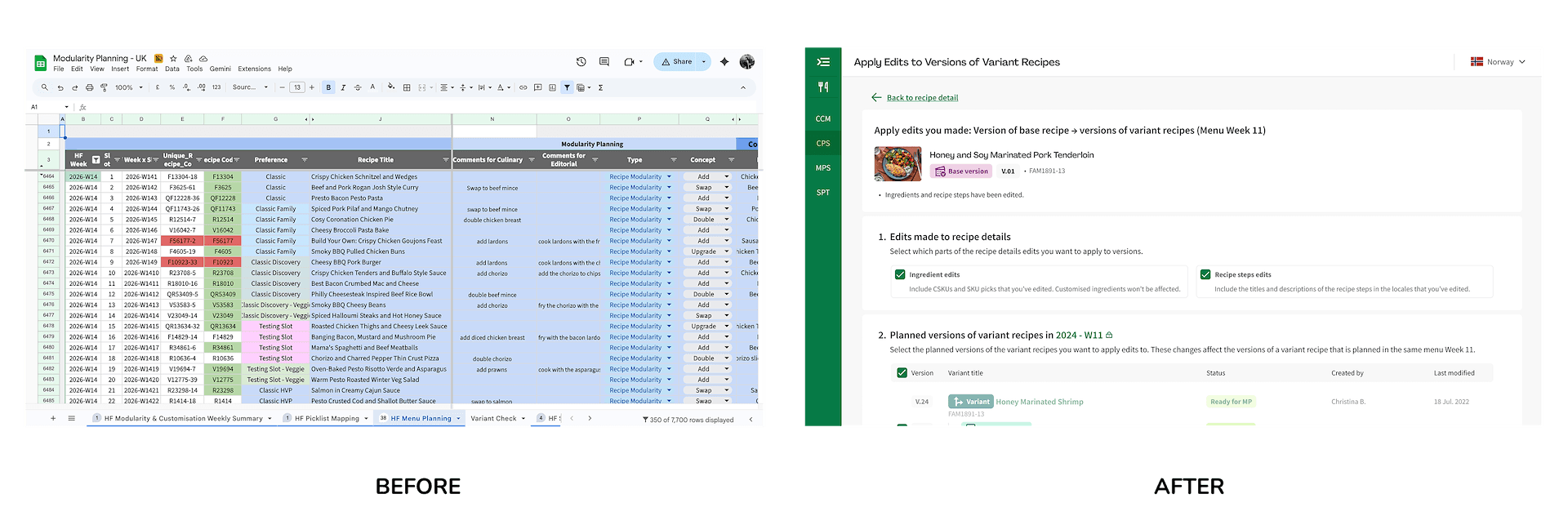Open the functions sigma menu
1568x525 pixels.
pyautogui.click(x=600, y=87)
